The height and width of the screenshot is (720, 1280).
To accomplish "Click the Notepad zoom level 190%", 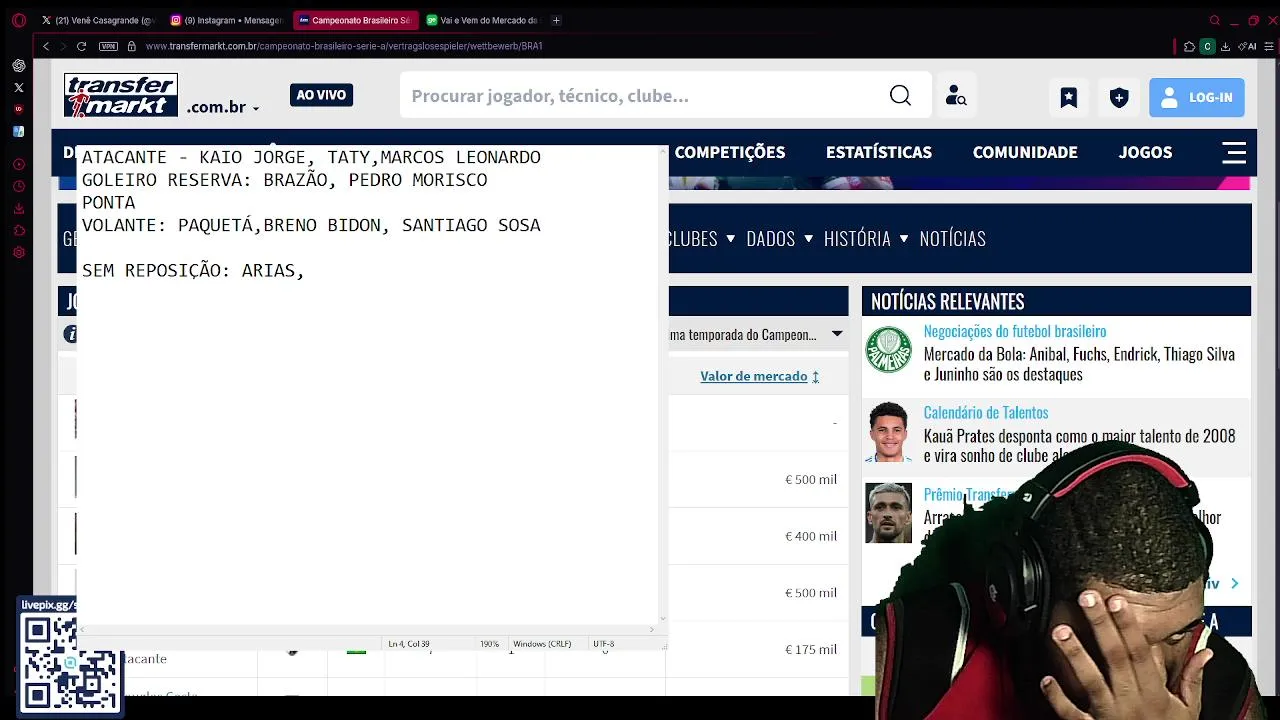I will pyautogui.click(x=489, y=644).
